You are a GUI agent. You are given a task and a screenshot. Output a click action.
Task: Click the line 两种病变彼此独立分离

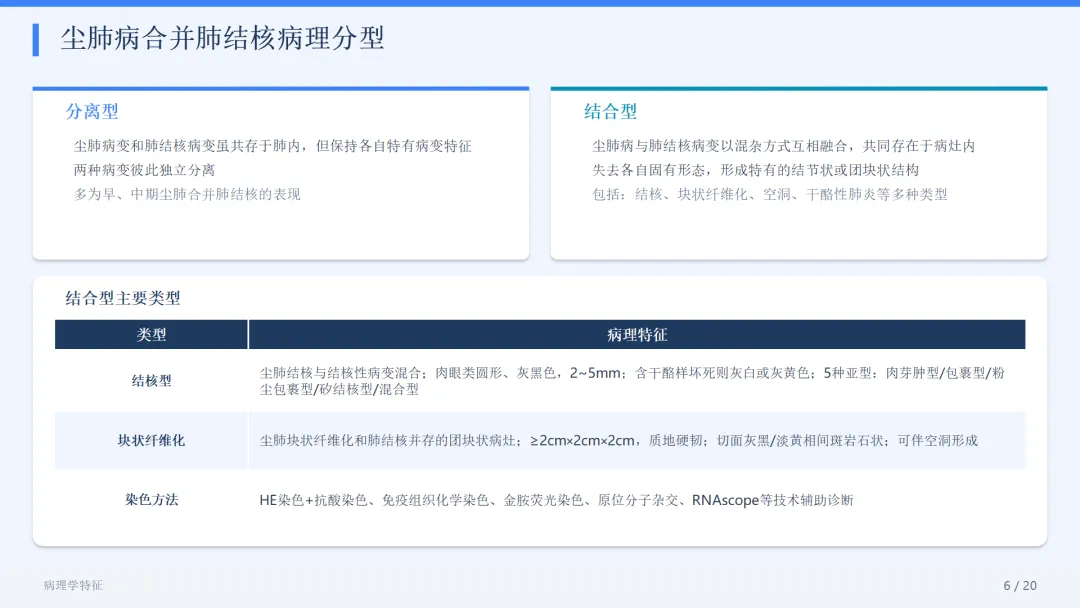145,170
